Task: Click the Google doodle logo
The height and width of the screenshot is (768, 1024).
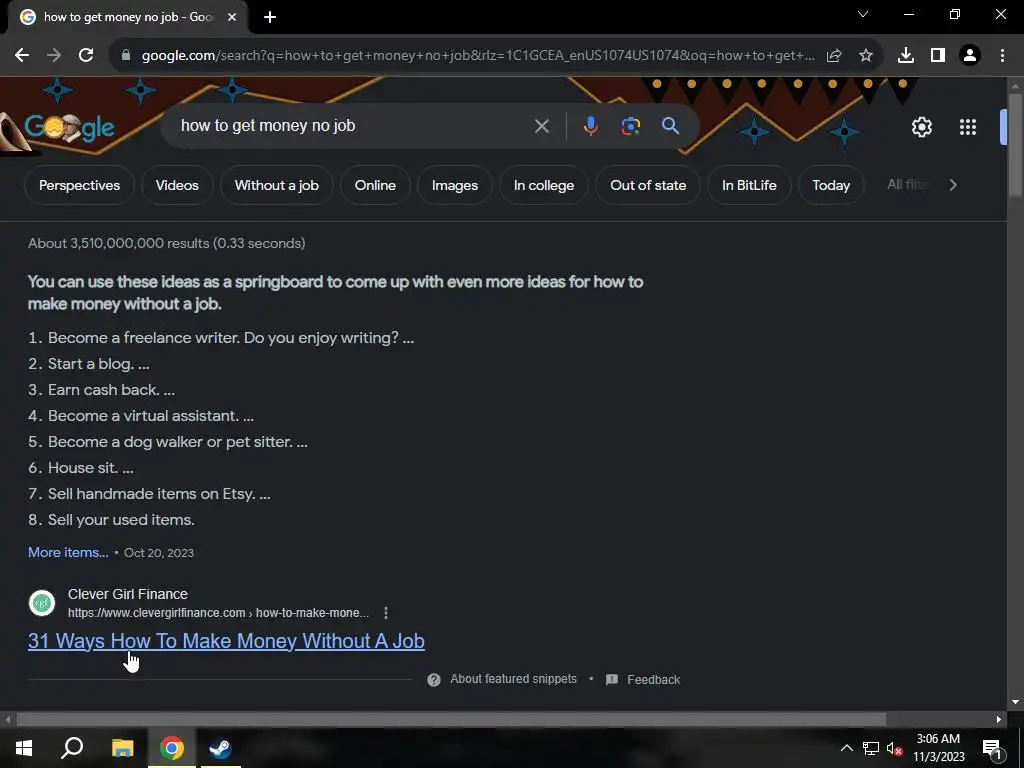Action: 70,127
